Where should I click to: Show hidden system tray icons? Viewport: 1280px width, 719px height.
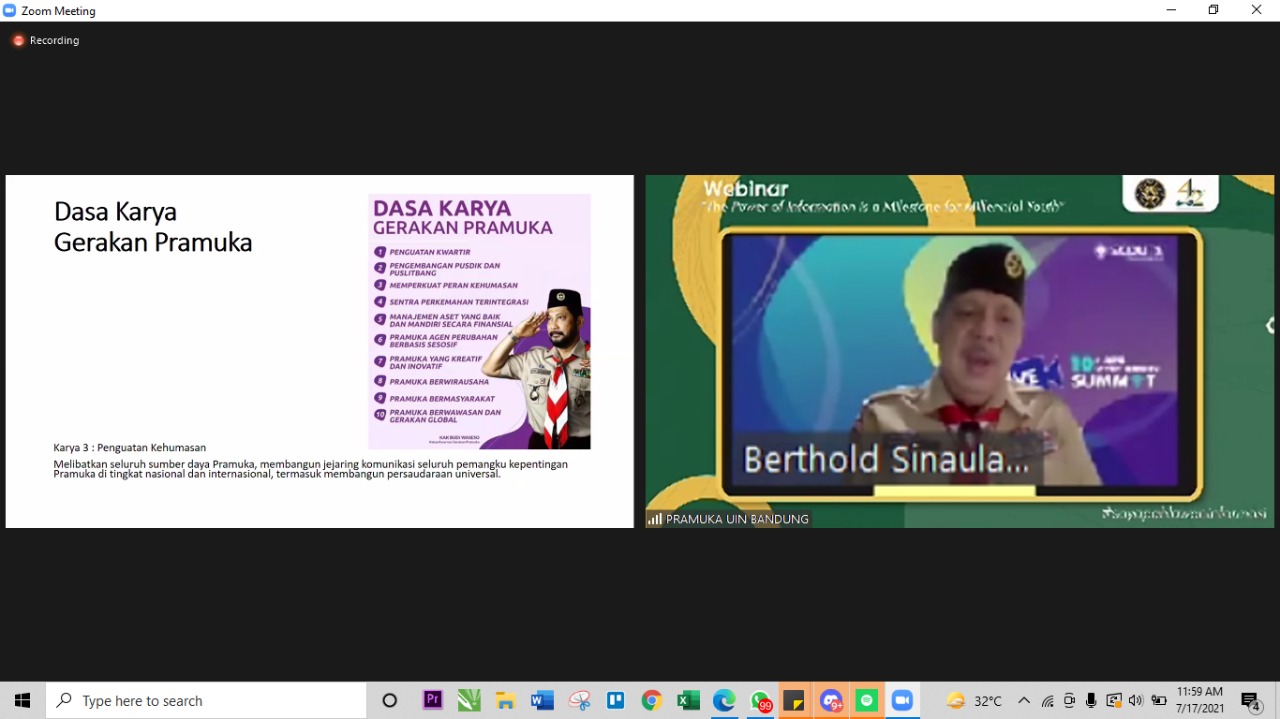tap(1023, 700)
